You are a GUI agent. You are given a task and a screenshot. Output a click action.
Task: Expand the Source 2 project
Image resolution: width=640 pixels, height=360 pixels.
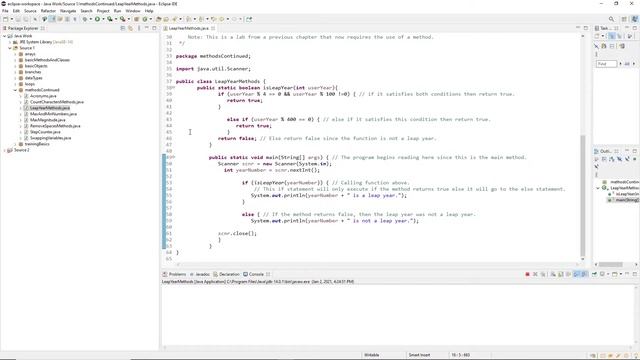(x=4, y=150)
